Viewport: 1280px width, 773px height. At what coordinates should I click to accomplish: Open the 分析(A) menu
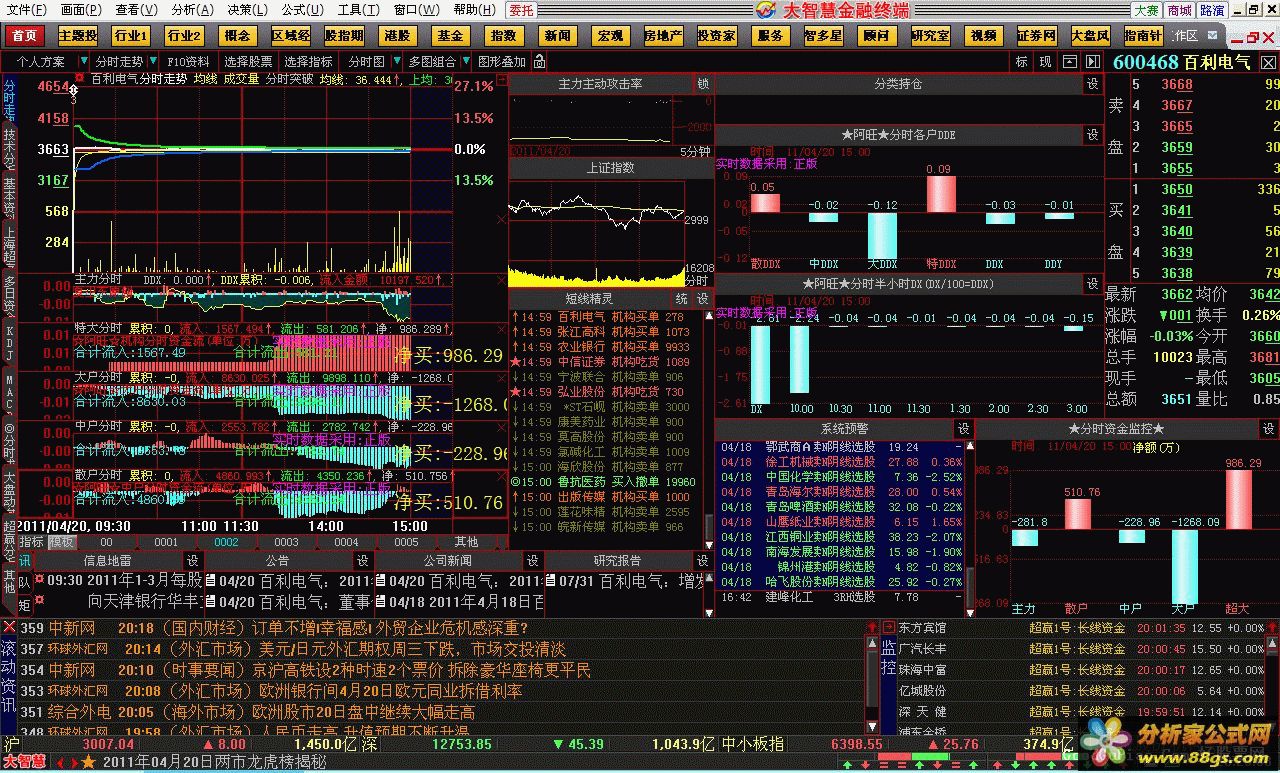pos(192,10)
